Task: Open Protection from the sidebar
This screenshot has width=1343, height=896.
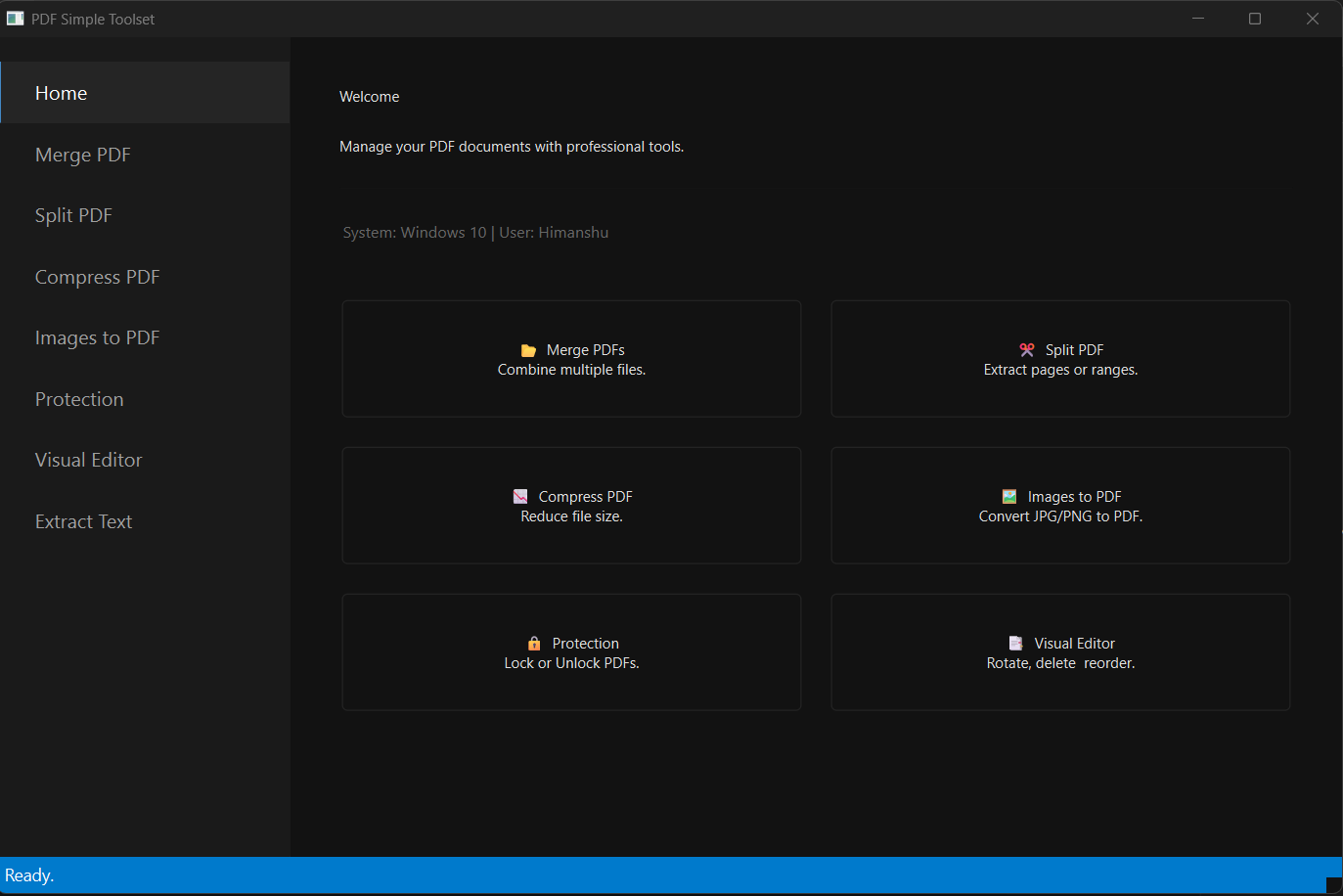Action: coord(79,399)
